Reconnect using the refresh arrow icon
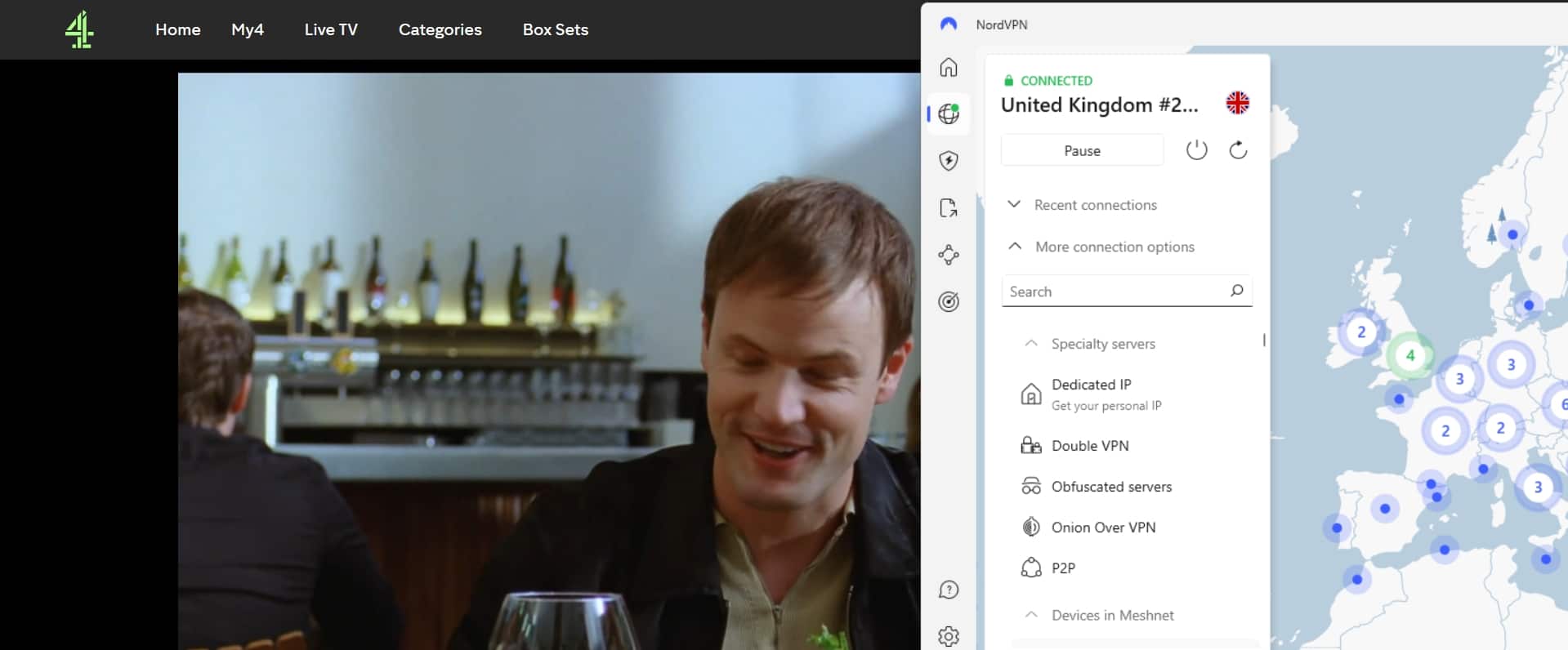1568x650 pixels. 1238,150
